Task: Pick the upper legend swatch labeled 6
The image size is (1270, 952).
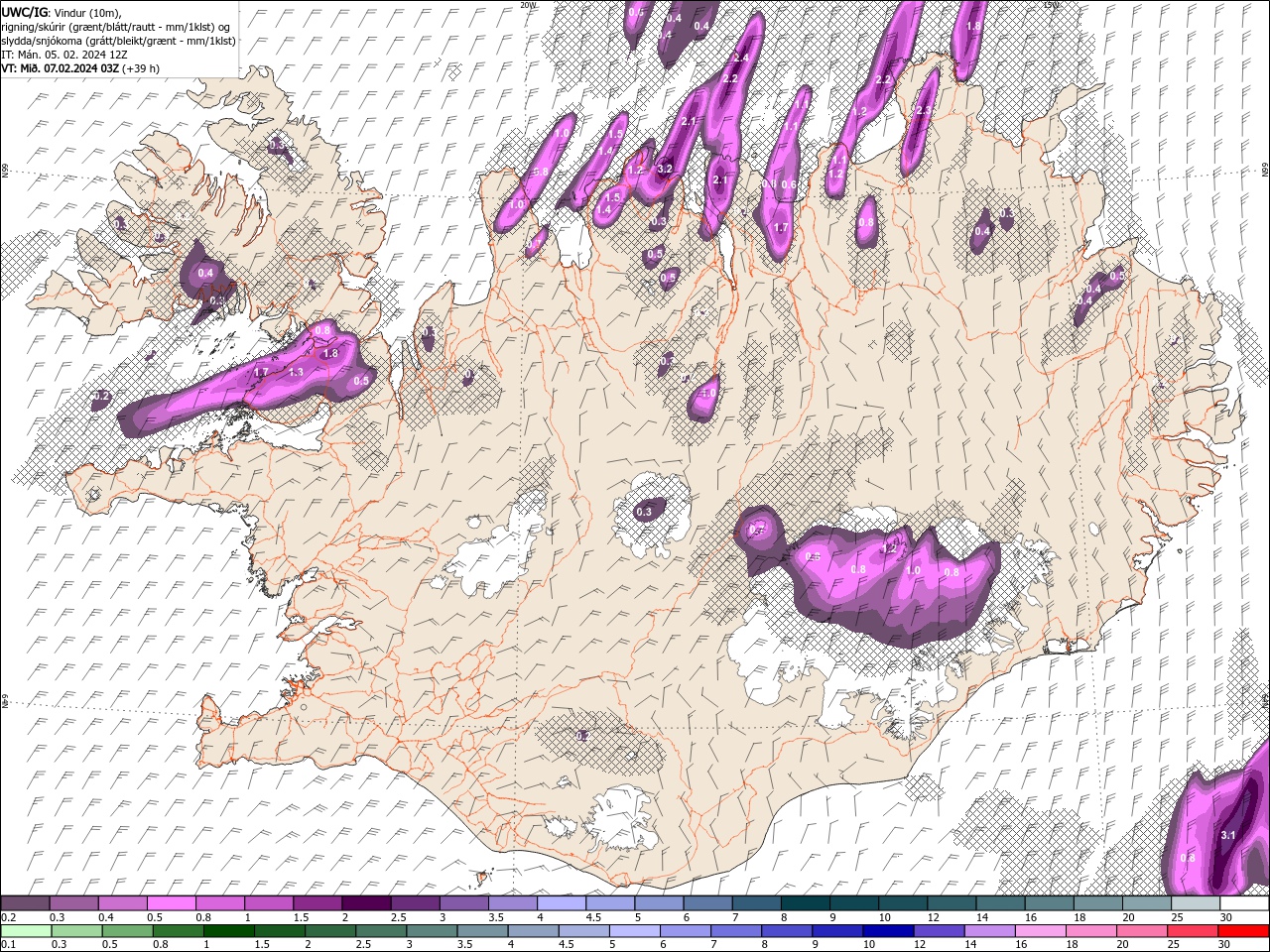Action: (707, 903)
